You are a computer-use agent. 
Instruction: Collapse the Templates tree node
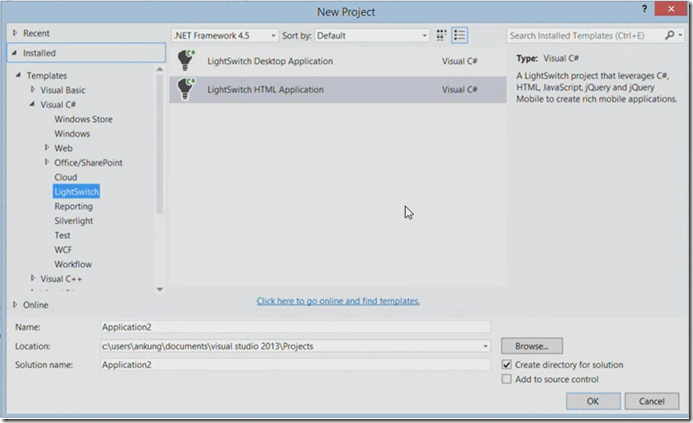(18, 75)
